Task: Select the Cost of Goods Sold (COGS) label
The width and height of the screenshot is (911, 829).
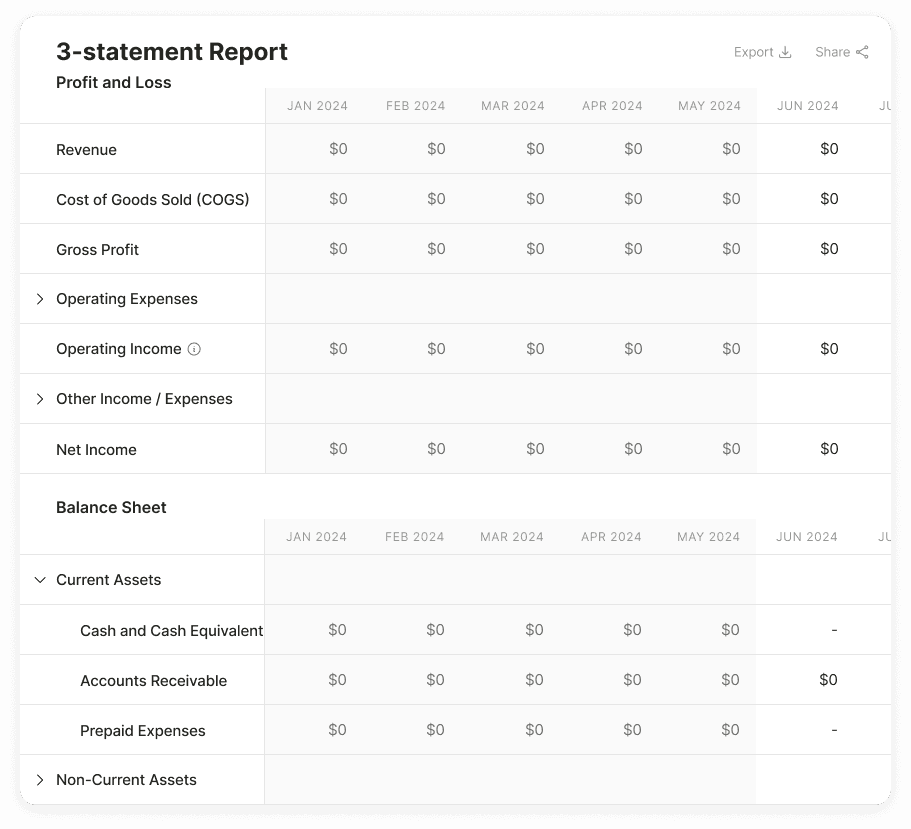Action: (x=152, y=200)
